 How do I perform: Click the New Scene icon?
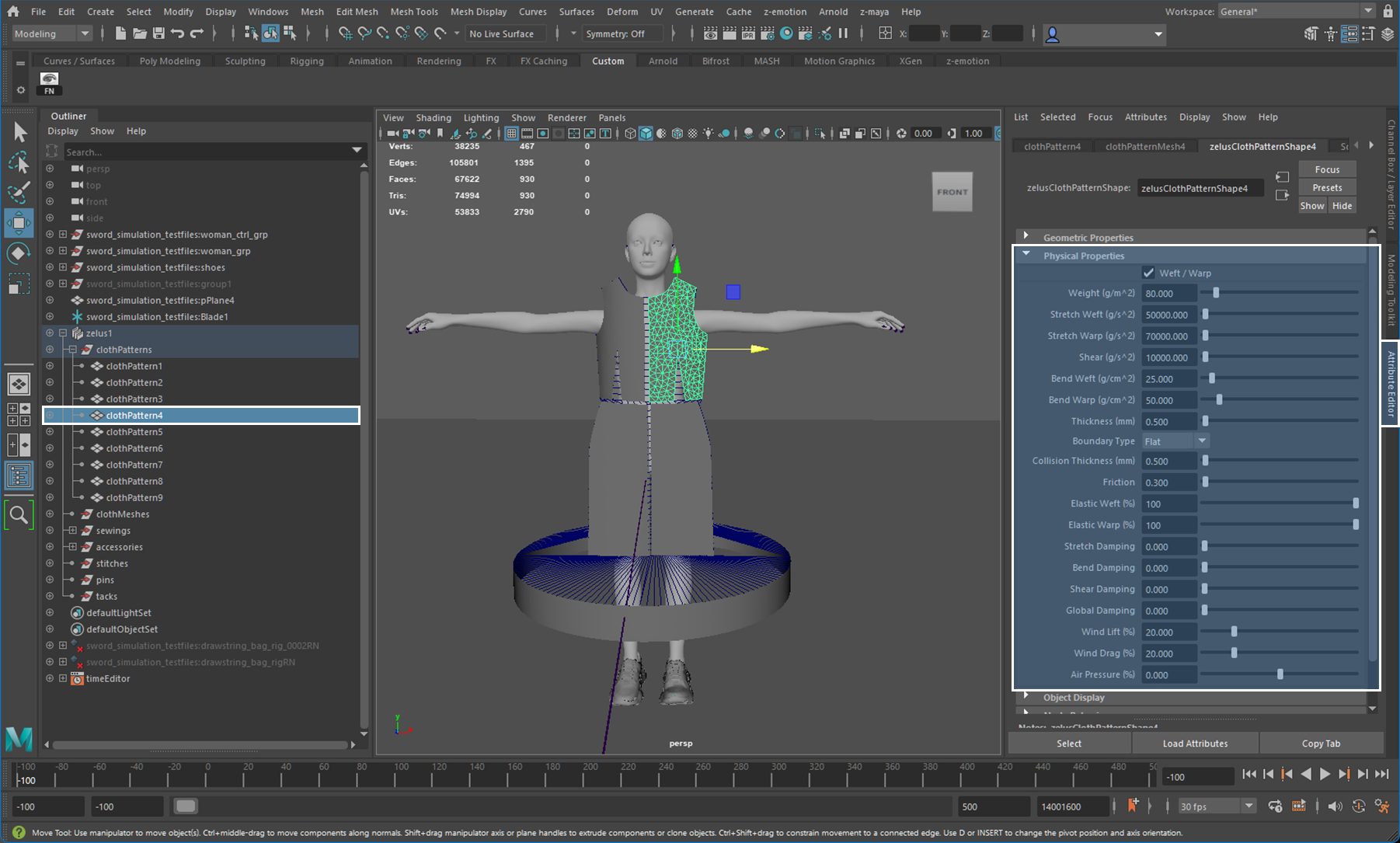coord(120,33)
